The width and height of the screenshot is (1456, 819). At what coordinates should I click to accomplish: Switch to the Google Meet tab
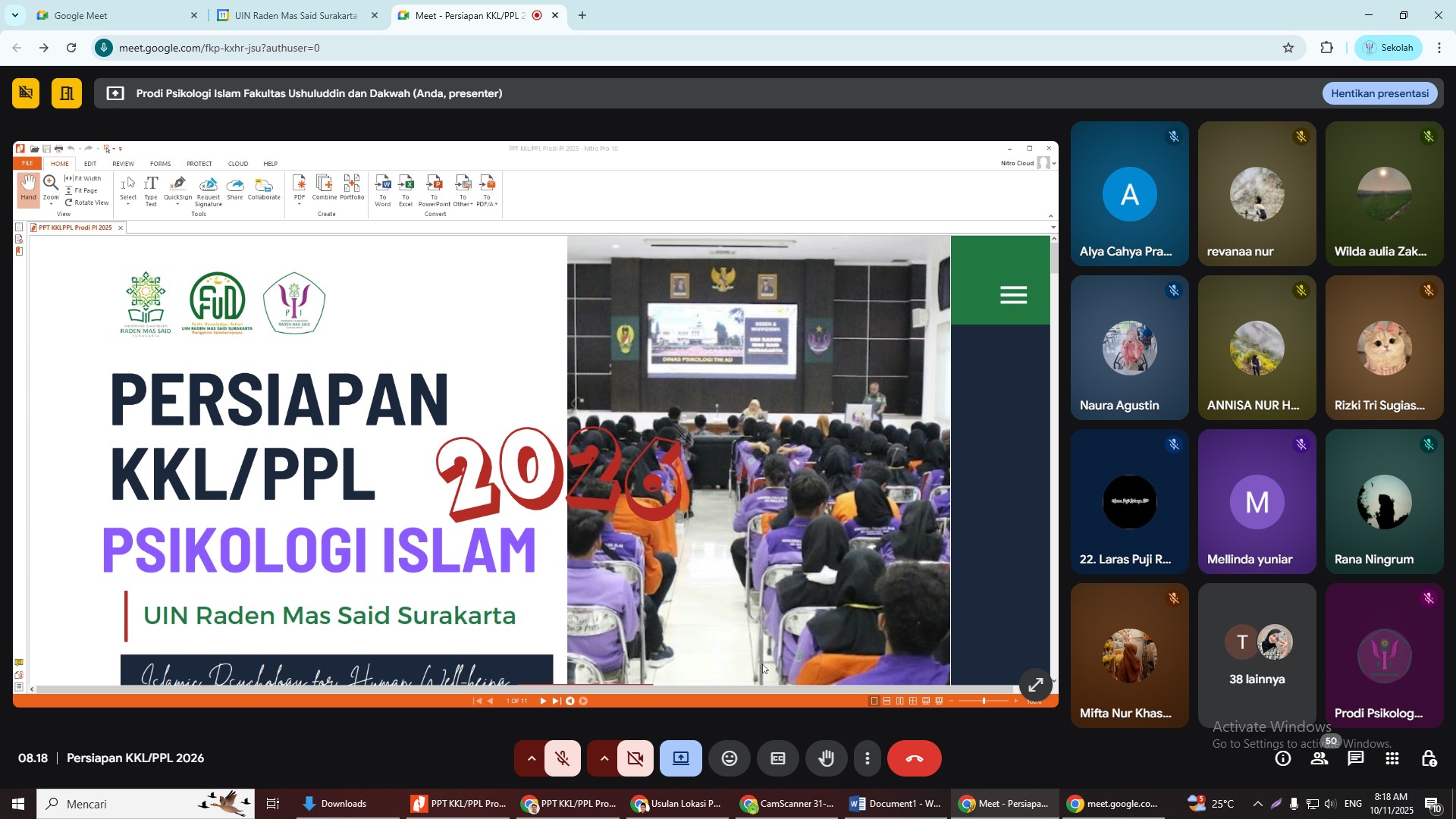80,15
